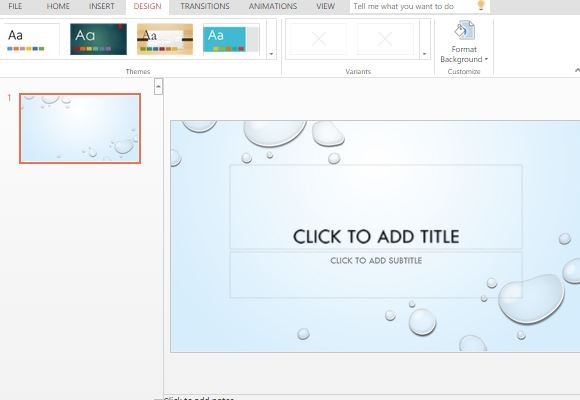The image size is (580, 400).
Task: Select slide 1 thumbnail in panel
Action: pos(80,128)
